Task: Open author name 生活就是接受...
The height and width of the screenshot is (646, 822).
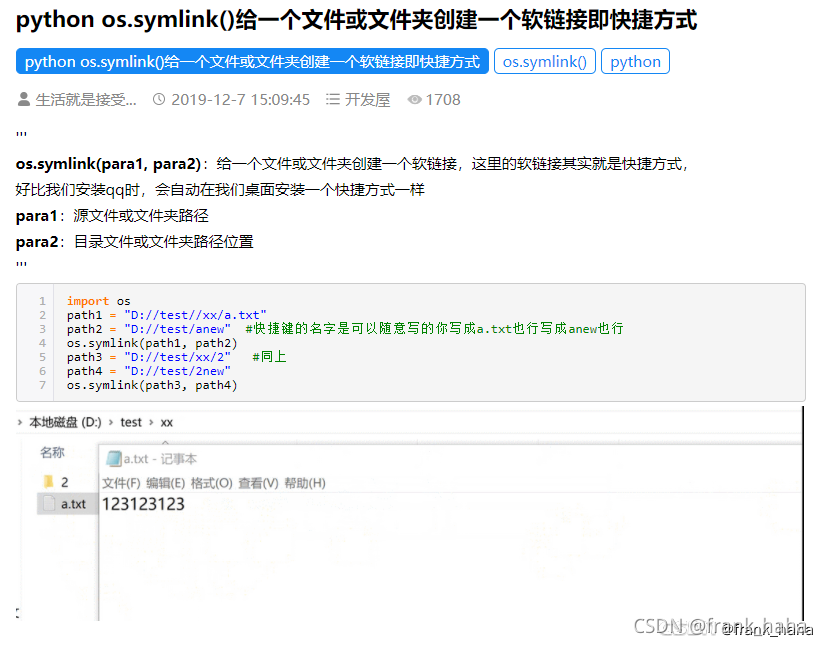Action: [86, 100]
